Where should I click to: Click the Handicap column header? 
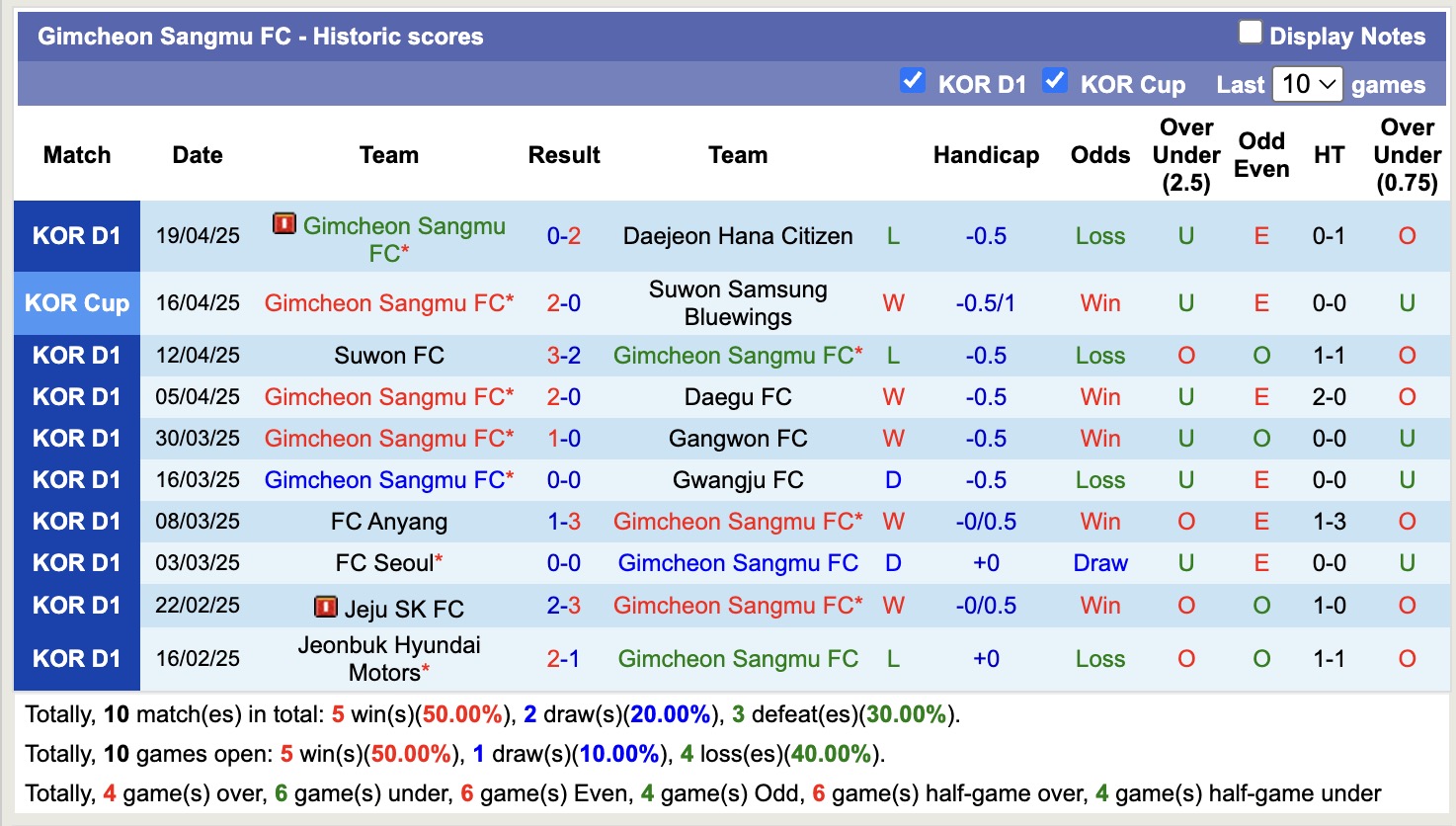tap(985, 155)
